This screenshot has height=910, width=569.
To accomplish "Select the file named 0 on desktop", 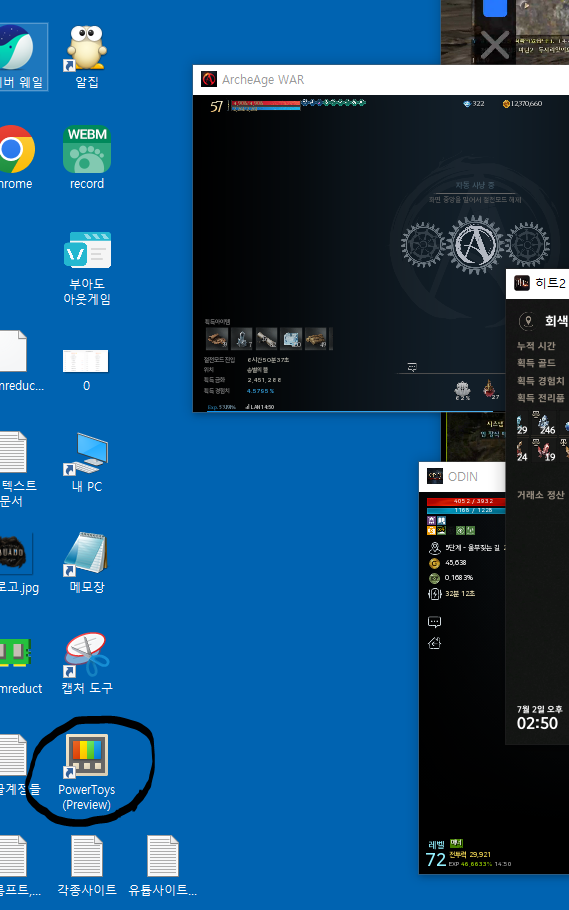I will (86, 370).
